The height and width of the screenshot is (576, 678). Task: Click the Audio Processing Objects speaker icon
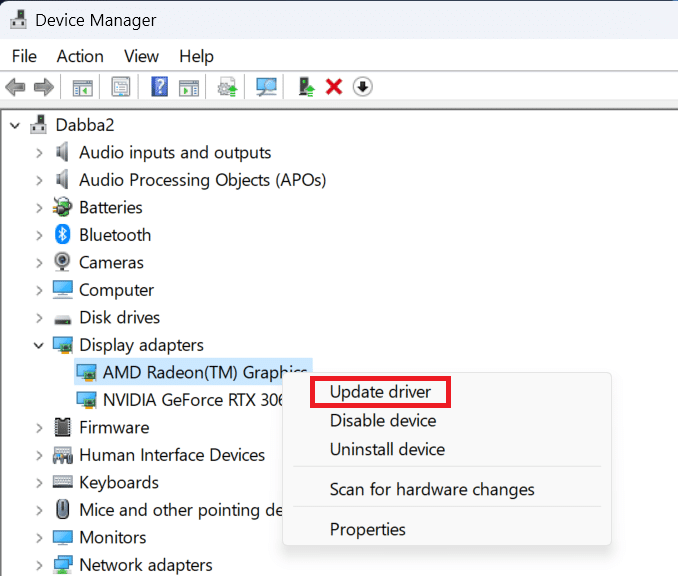click(63, 179)
